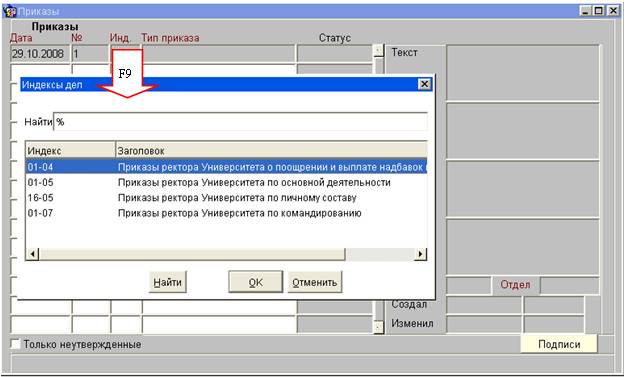
Task: Select row 16-05 по личному составу
Action: [x=226, y=198]
